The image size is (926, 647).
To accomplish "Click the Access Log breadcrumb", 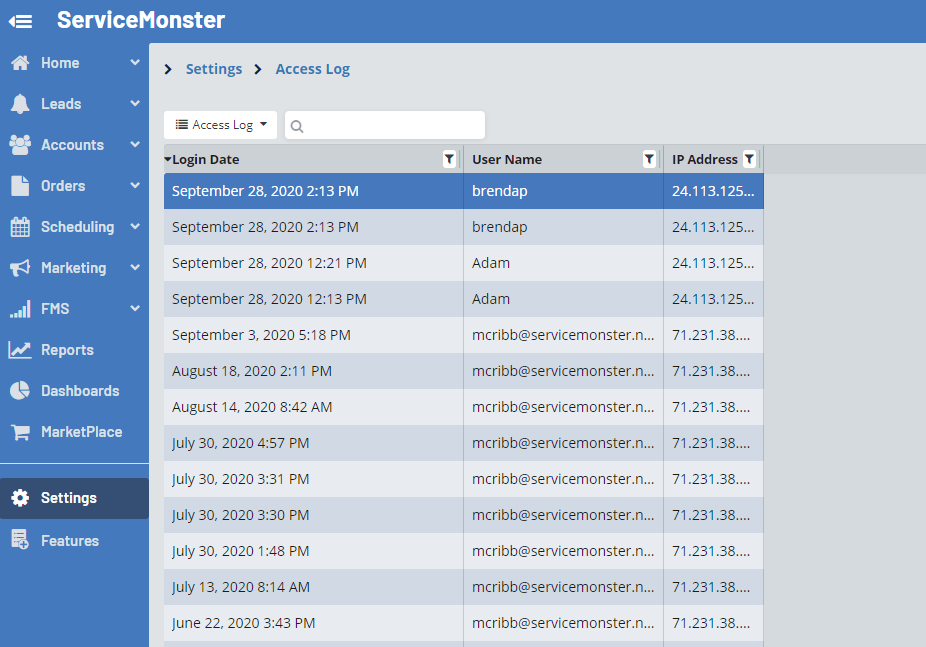I will 313,68.
